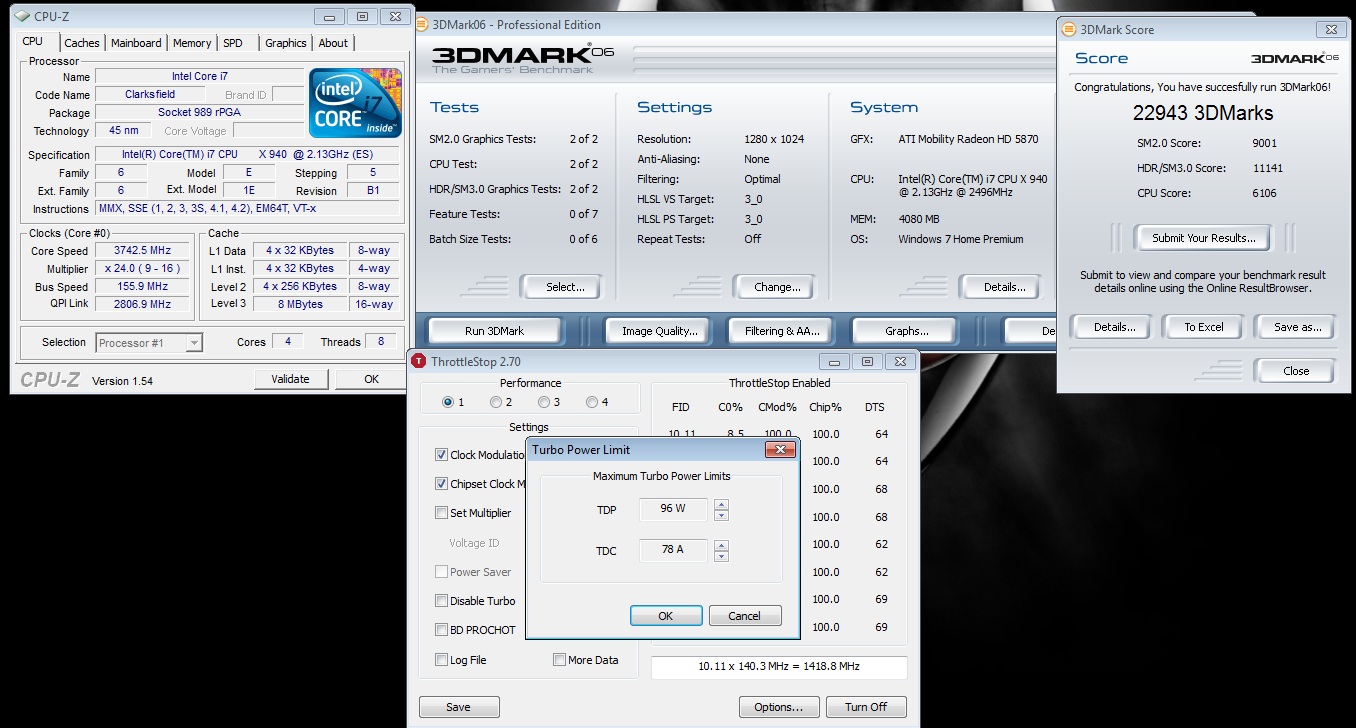Click OK in Turbo Power Limit dialog
Screen dimensions: 1356x728
tap(666, 616)
